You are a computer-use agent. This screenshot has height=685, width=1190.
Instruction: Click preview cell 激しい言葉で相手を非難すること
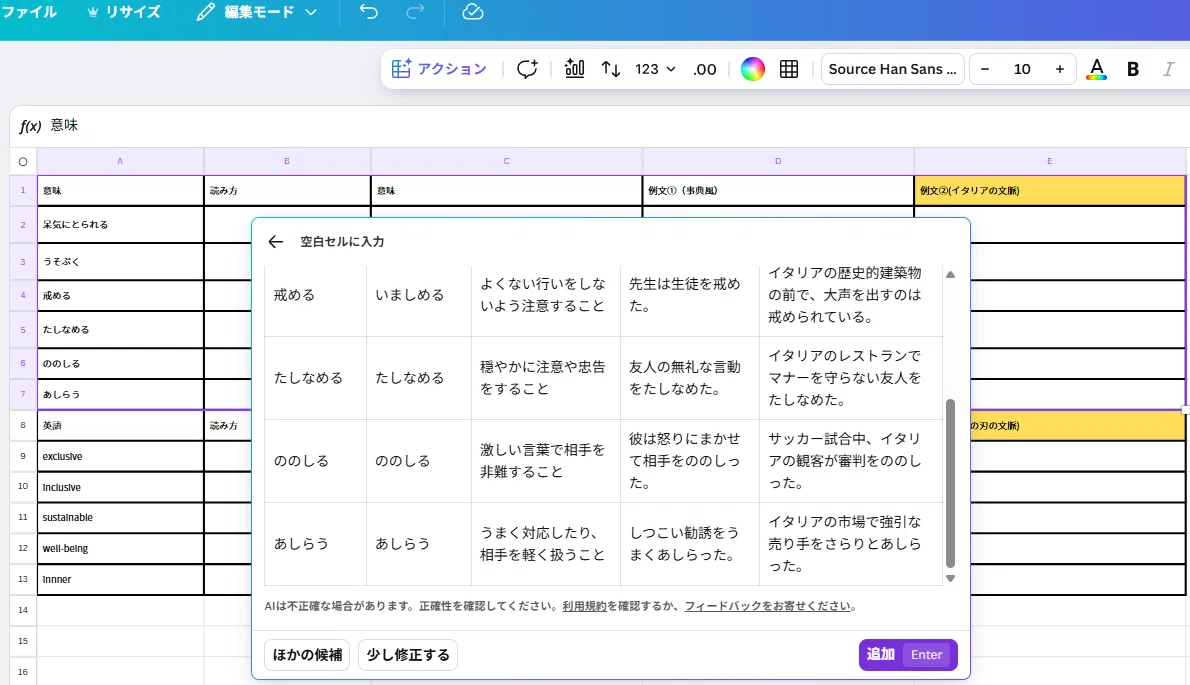point(546,460)
